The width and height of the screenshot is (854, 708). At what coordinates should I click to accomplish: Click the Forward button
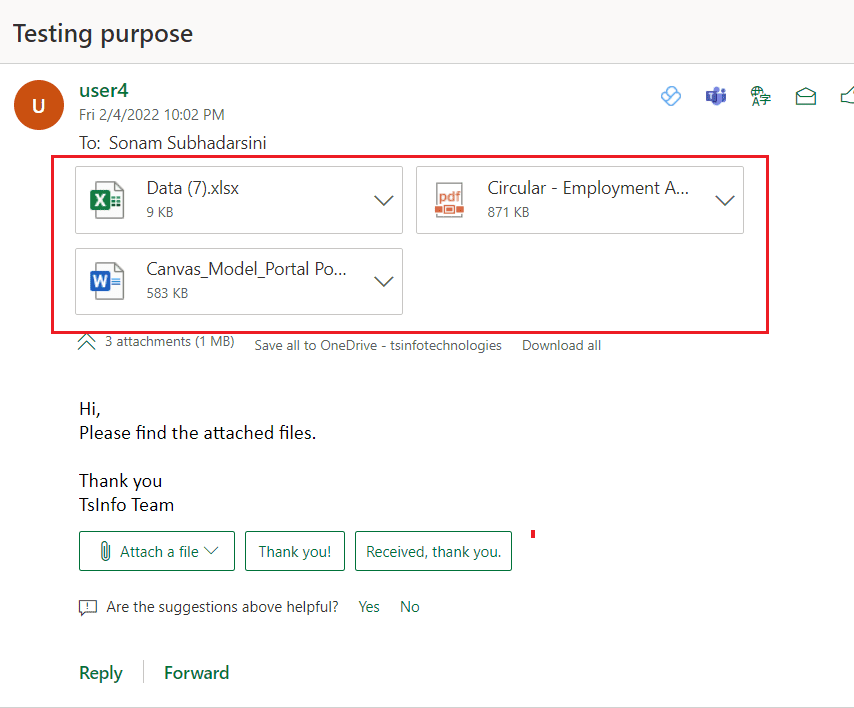pos(197,673)
